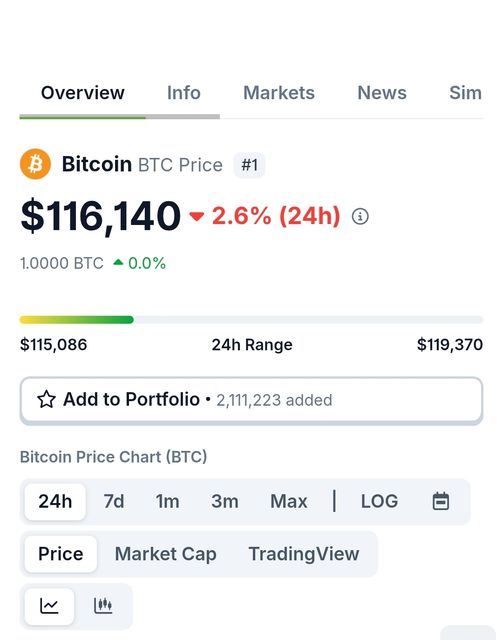Click the Add to Portfolio button

point(252,400)
